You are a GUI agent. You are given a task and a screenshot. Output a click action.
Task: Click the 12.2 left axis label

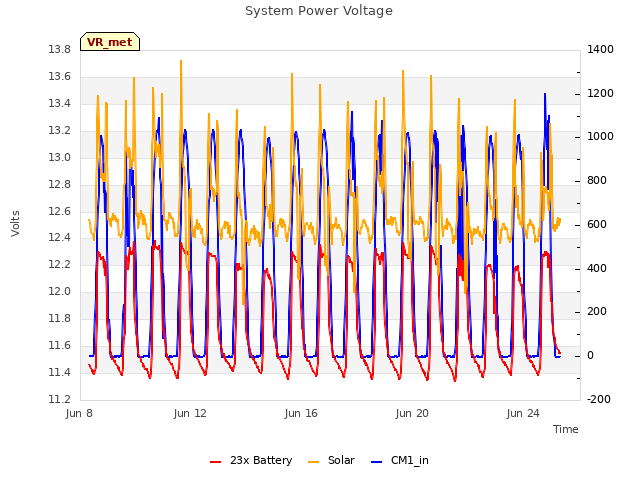pyautogui.click(x=60, y=264)
